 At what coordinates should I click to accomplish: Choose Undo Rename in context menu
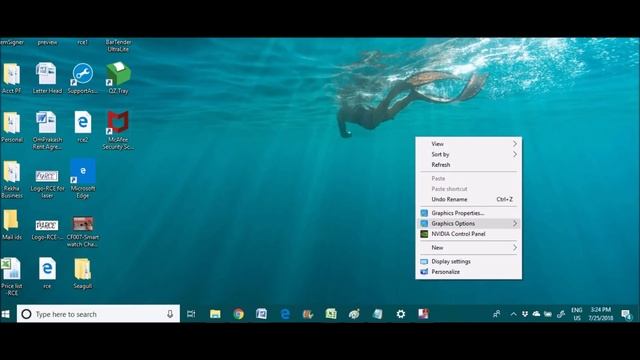(x=469, y=199)
